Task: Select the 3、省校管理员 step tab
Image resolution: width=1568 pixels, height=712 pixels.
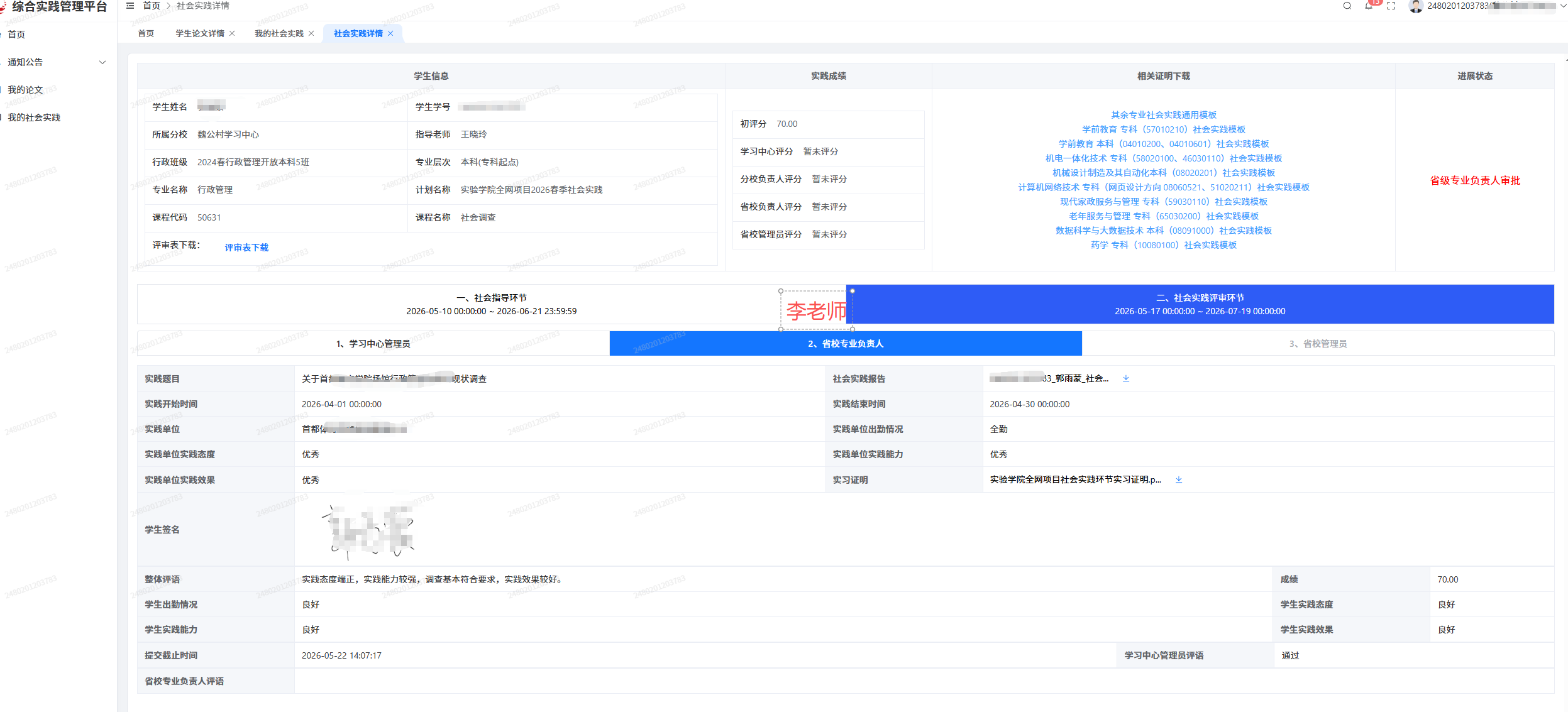Action: (x=1318, y=344)
